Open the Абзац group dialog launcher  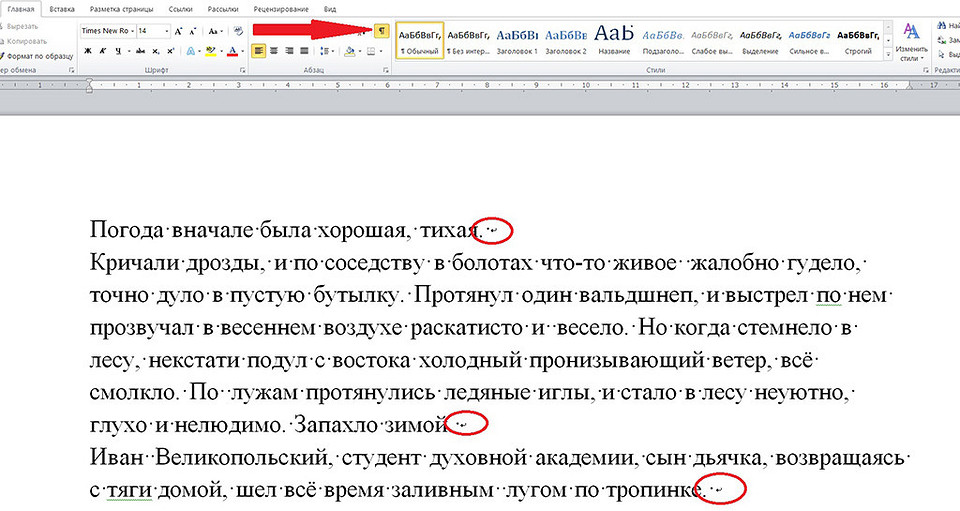[x=385, y=70]
